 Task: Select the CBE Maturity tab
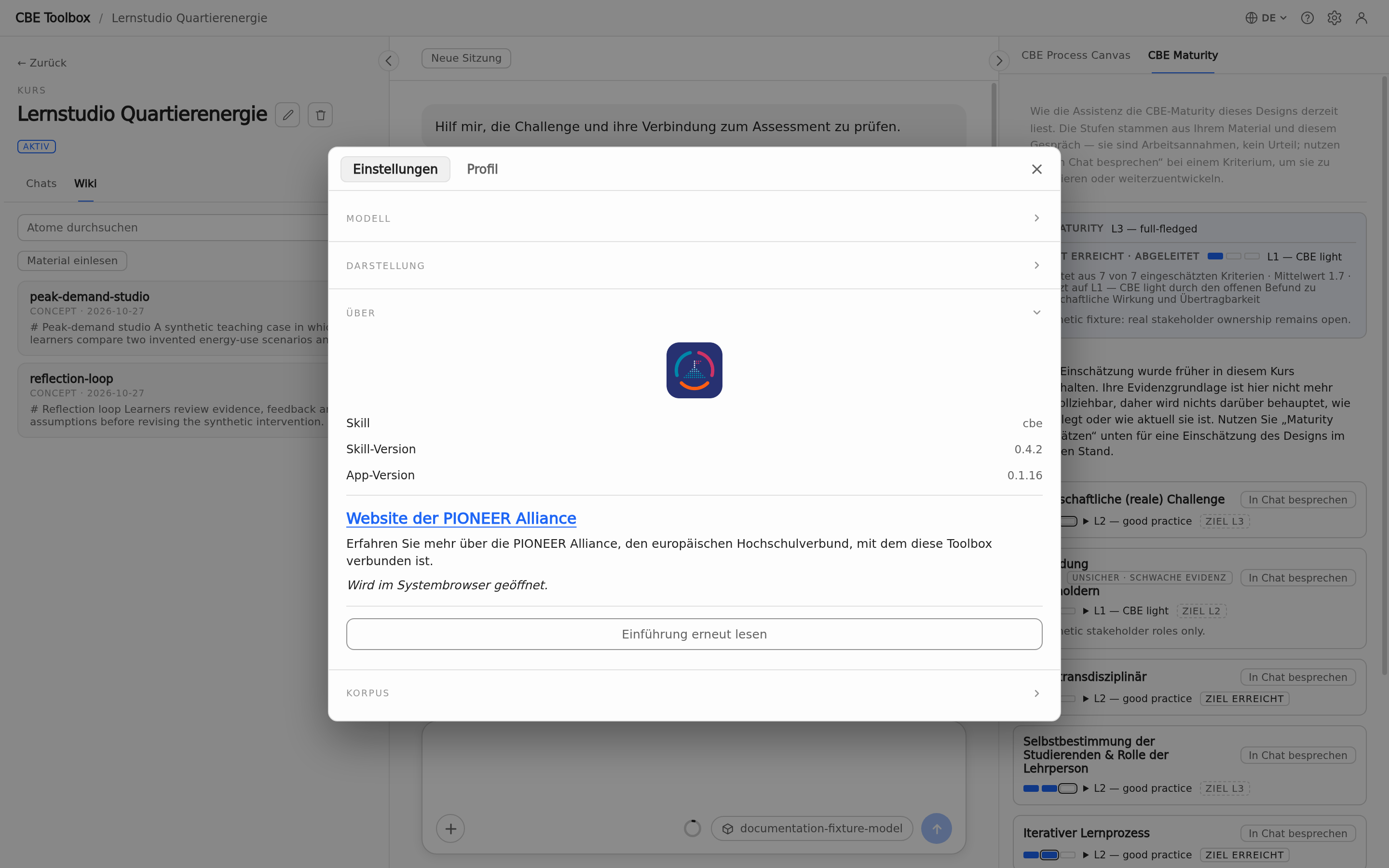(x=1183, y=55)
